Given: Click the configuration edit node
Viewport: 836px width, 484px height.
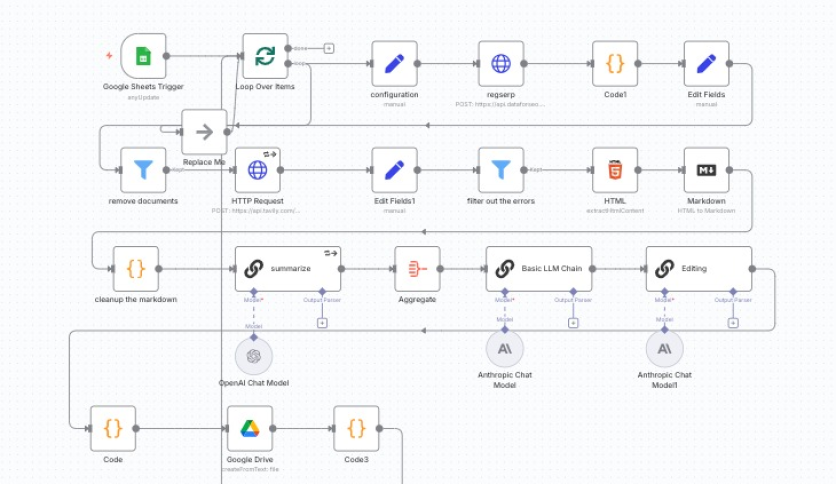Looking at the screenshot, I should coord(394,63).
